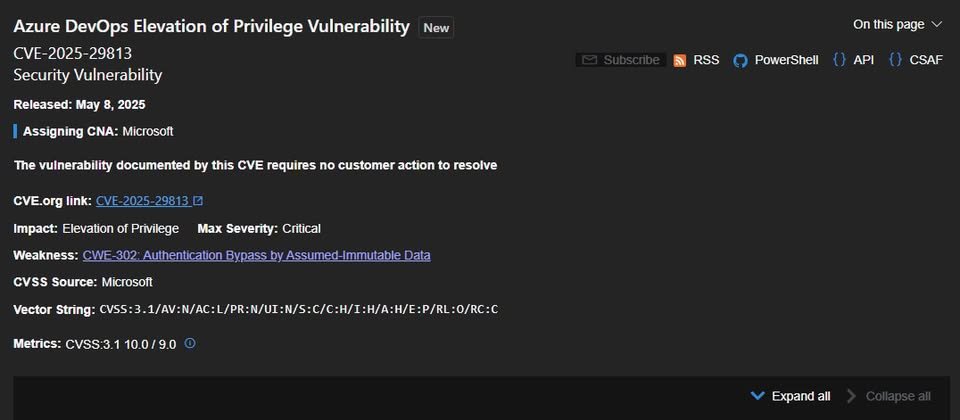Open the API text link
Image resolution: width=960 pixels, height=420 pixels.
(x=863, y=60)
